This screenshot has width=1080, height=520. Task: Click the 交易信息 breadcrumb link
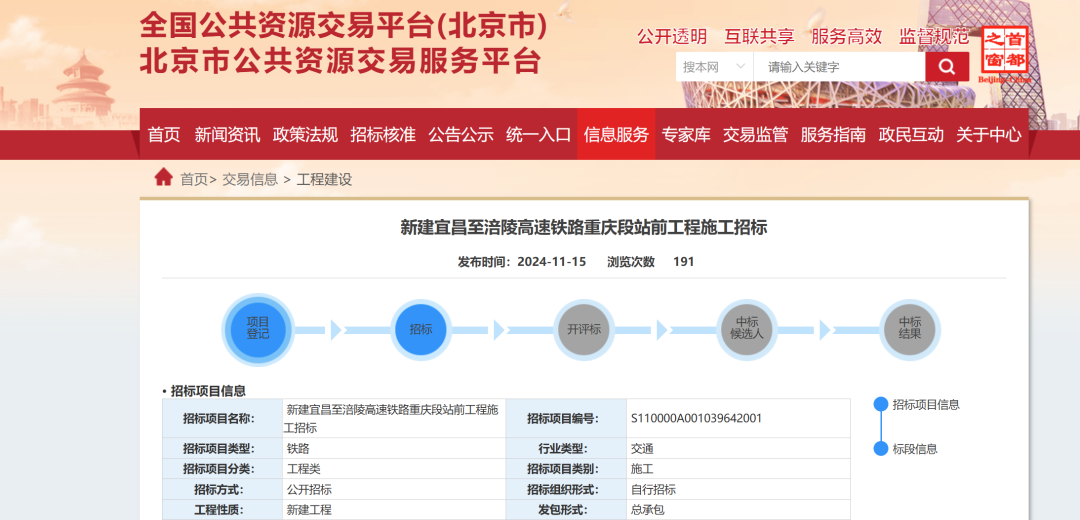click(x=250, y=180)
